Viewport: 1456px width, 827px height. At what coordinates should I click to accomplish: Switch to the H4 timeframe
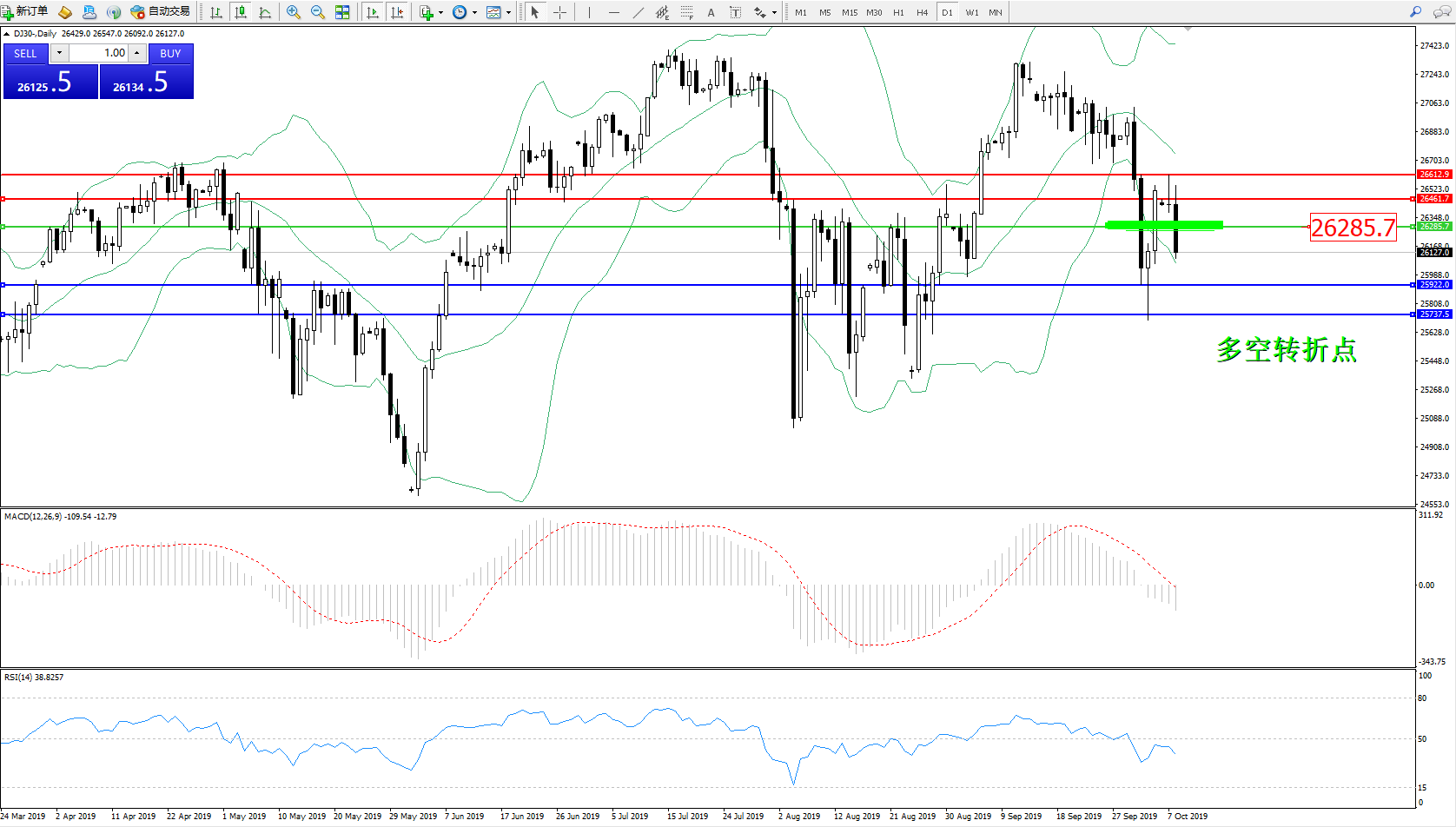(923, 12)
